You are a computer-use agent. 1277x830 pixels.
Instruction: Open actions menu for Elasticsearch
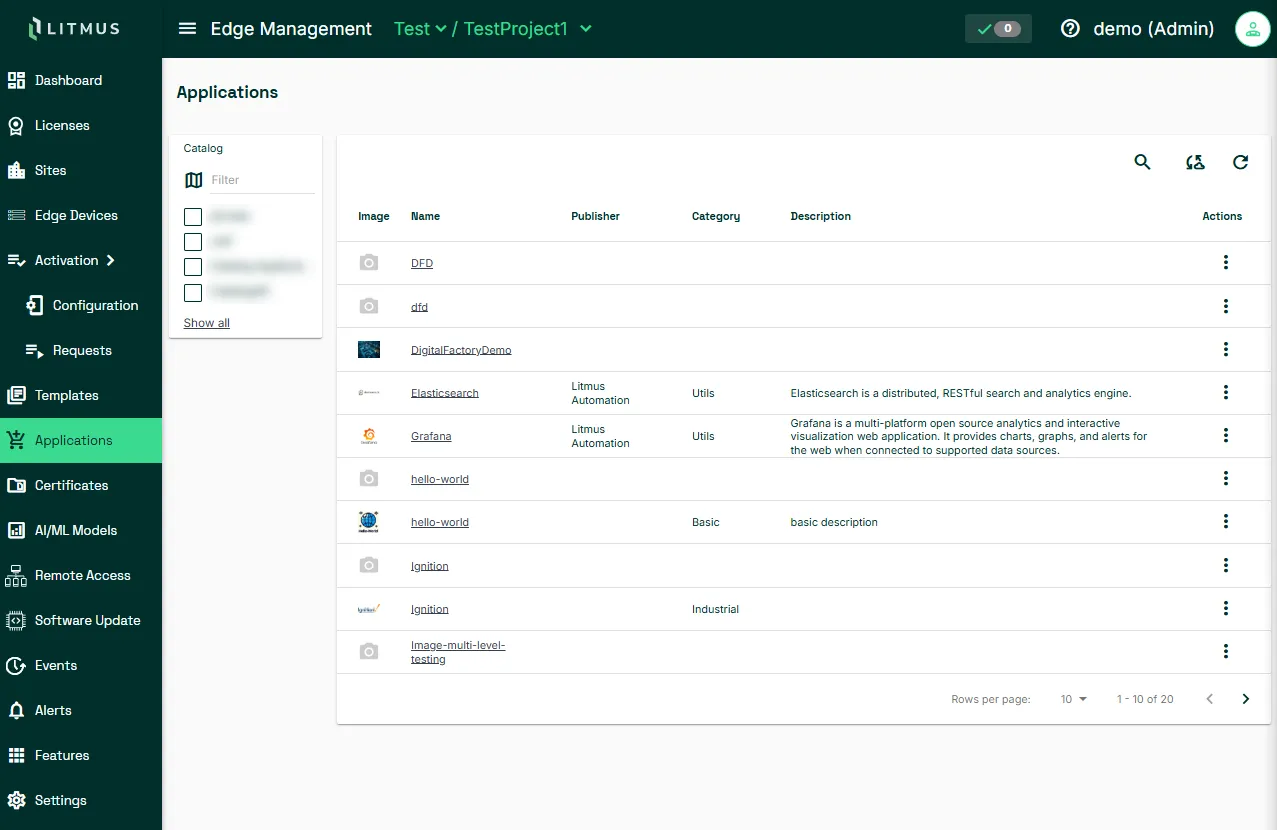click(x=1226, y=392)
